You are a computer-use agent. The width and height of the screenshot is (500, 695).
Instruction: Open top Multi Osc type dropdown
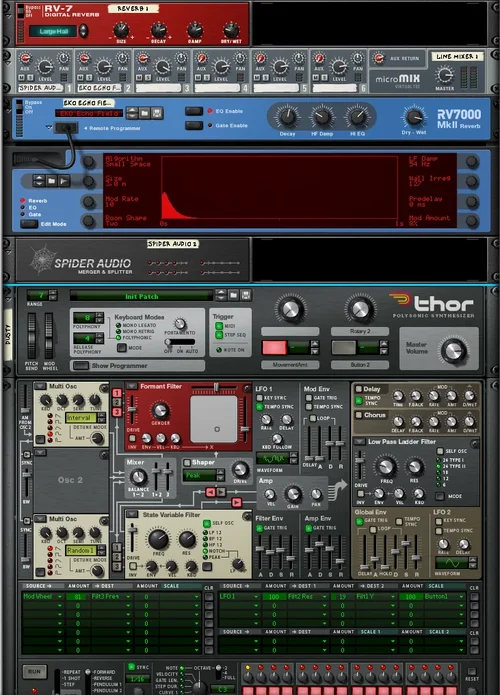(x=40, y=386)
